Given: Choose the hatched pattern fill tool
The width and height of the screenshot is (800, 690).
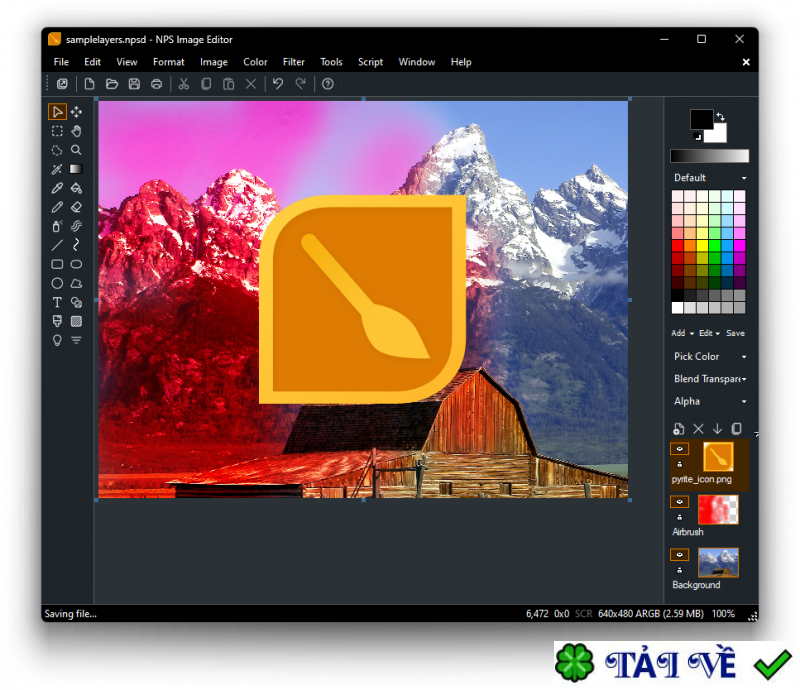Looking at the screenshot, I should 77,321.
